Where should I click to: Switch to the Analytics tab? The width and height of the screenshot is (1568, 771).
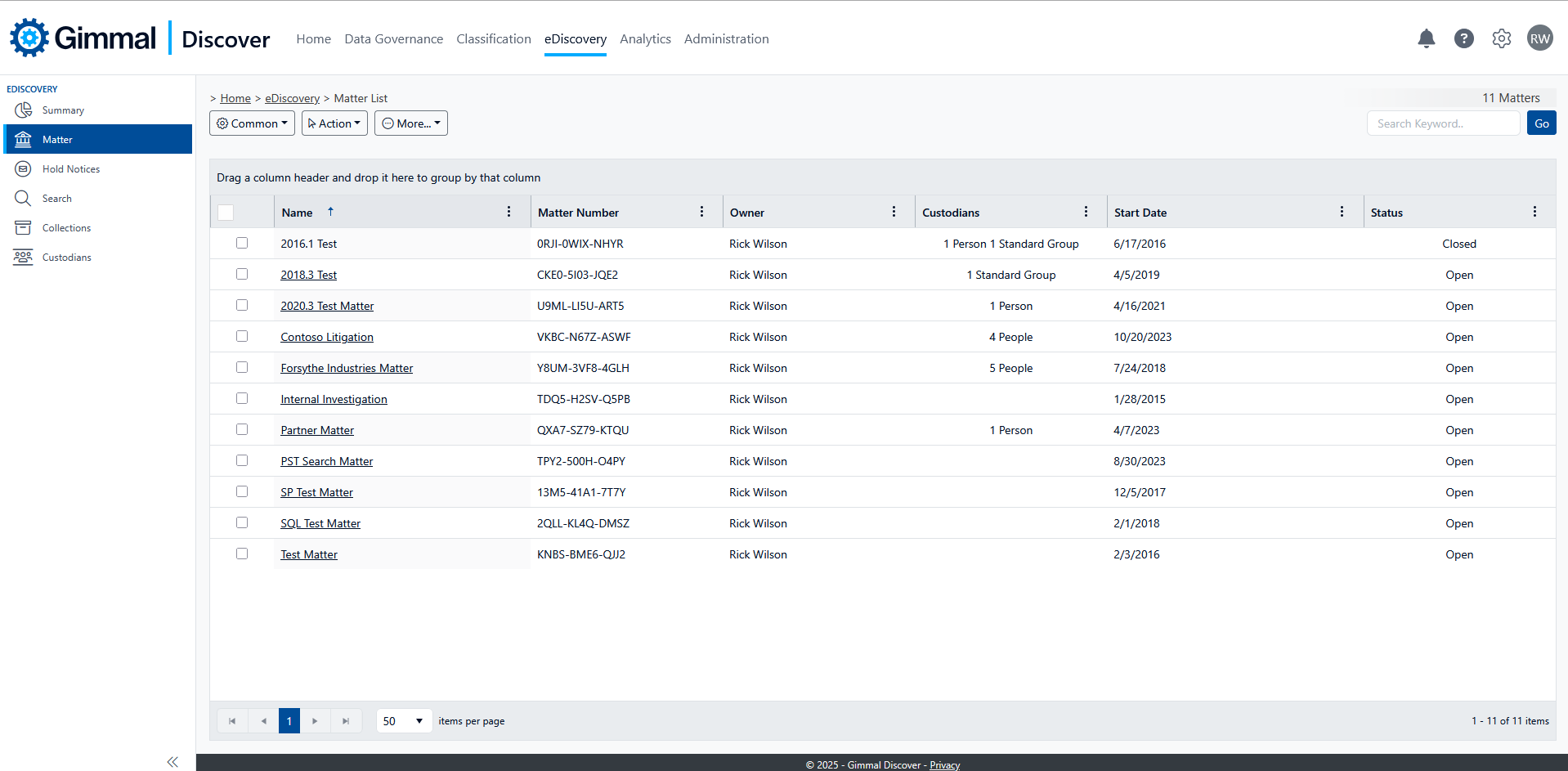coord(645,39)
